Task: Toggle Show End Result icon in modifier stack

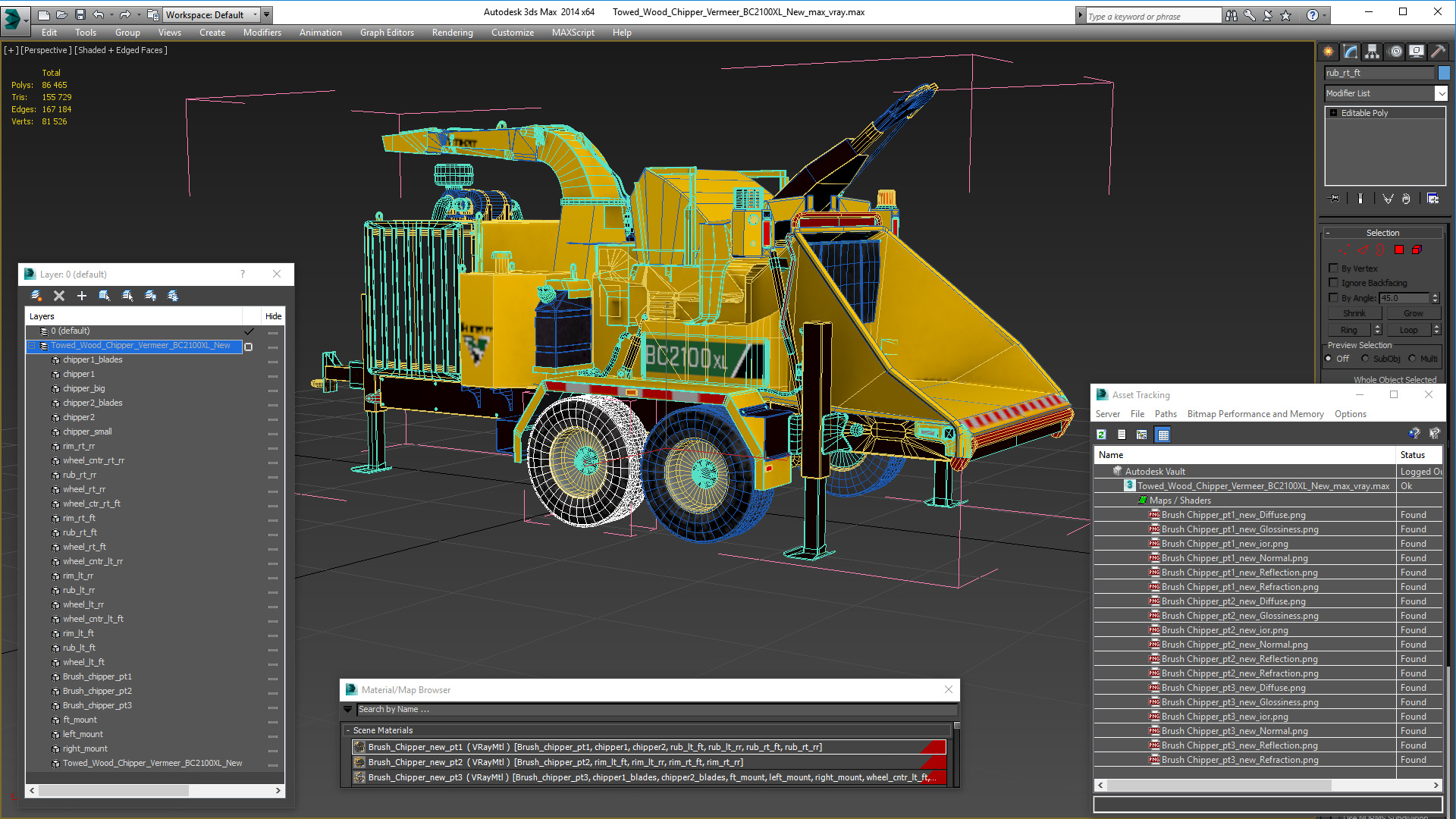Action: 1360,199
